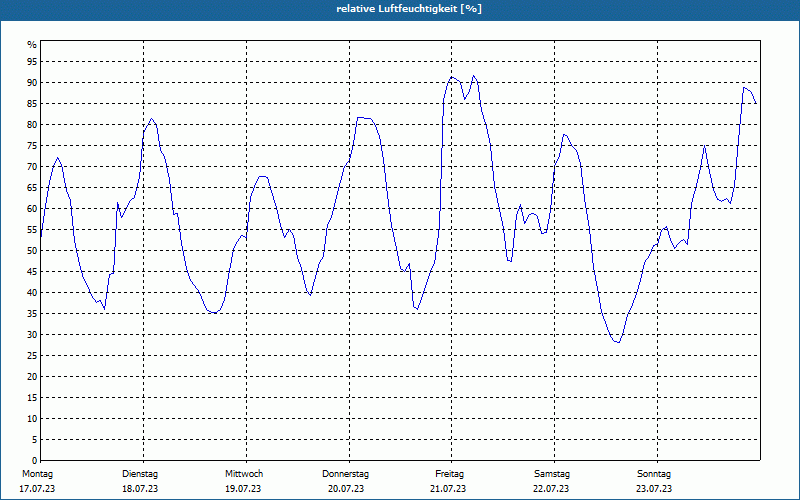Click the y-axis value 10

pos(32,418)
